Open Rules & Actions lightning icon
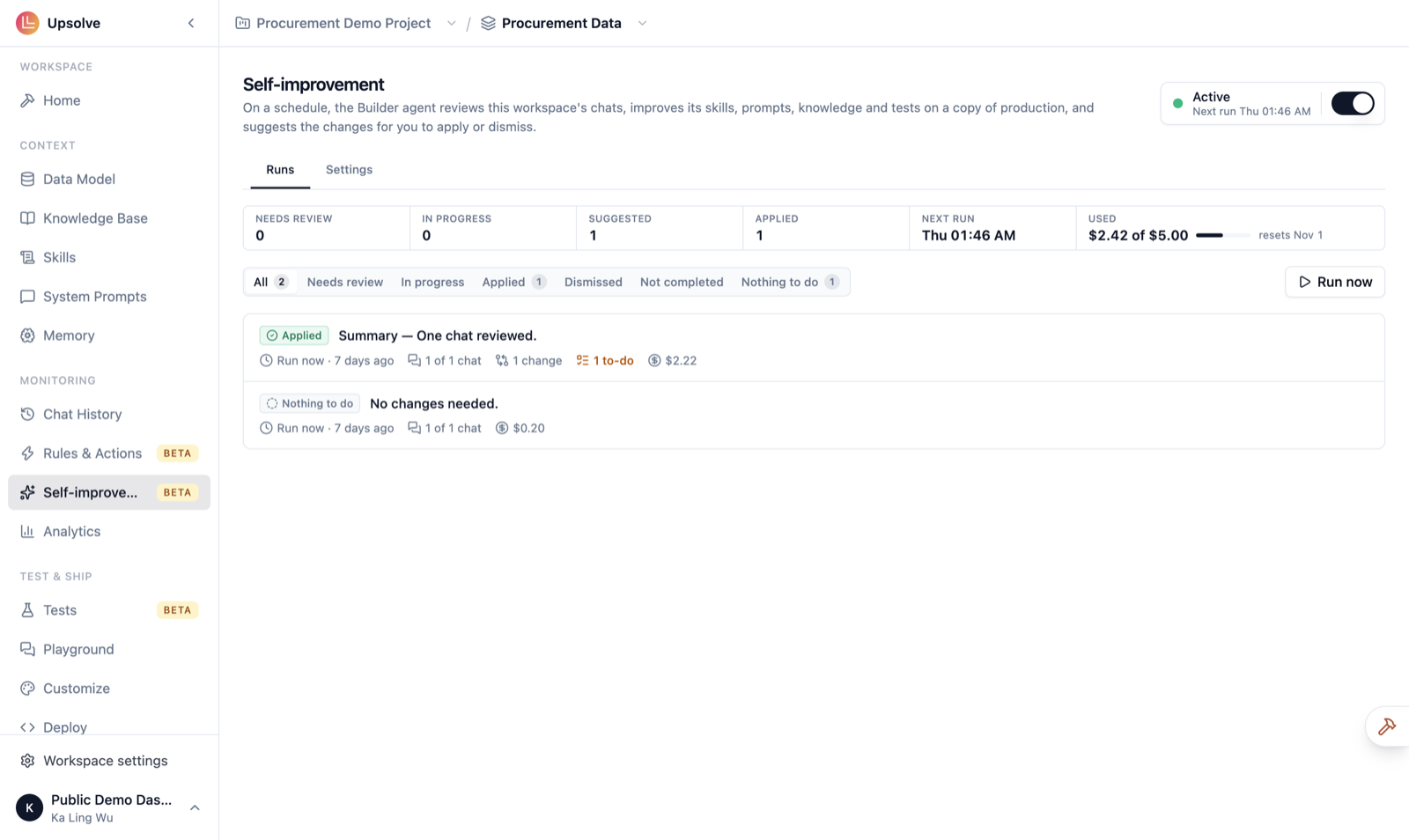Screen dimensions: 1409x840 27,453
